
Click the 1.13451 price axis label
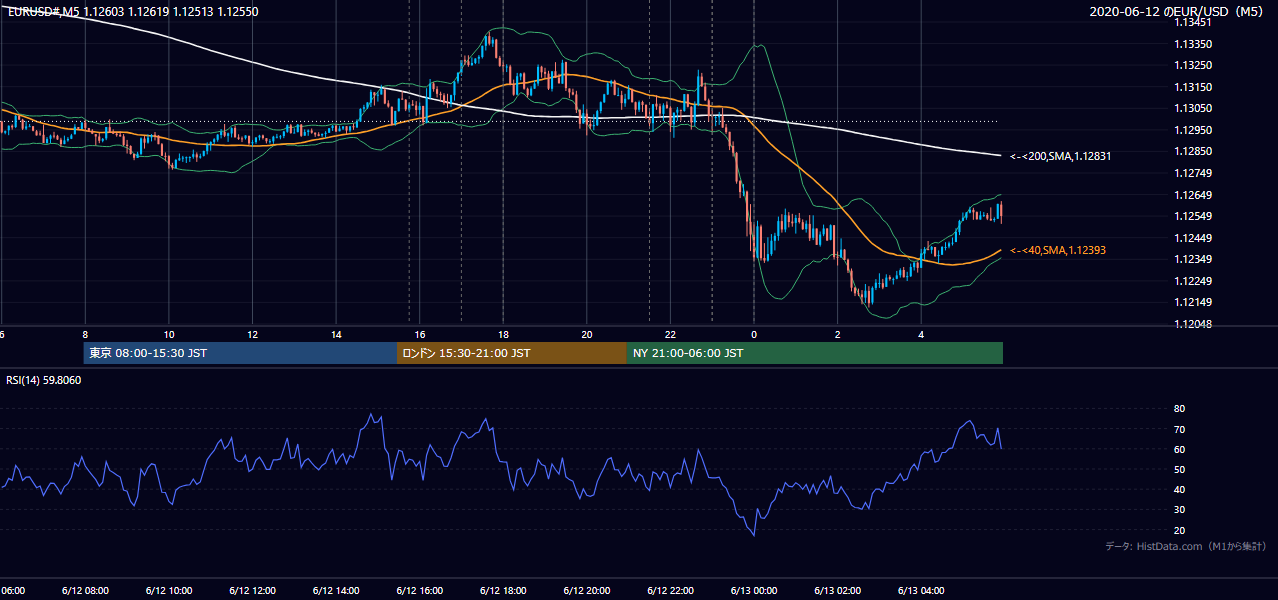tap(1193, 23)
